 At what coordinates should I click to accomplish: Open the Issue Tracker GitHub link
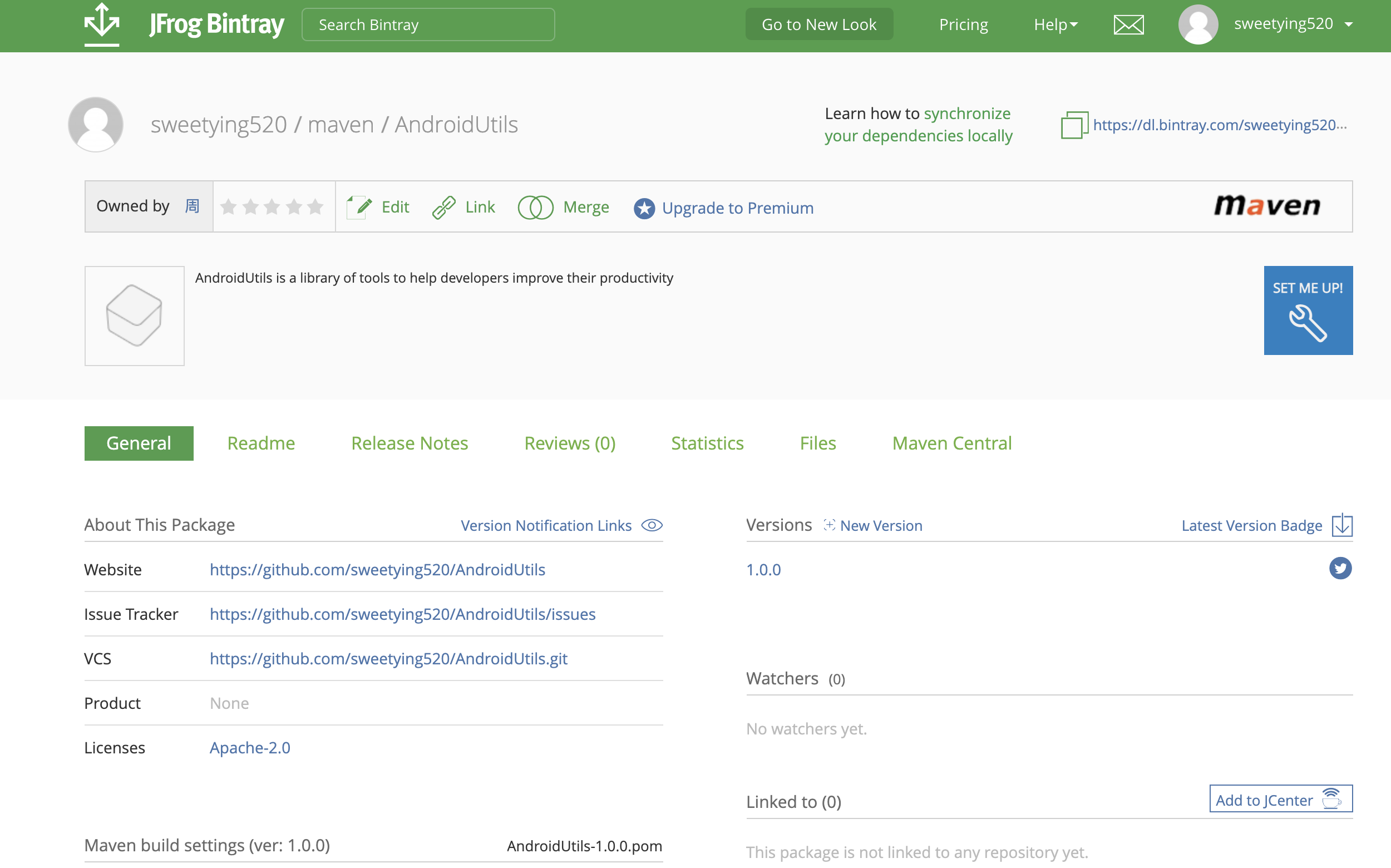coord(402,614)
